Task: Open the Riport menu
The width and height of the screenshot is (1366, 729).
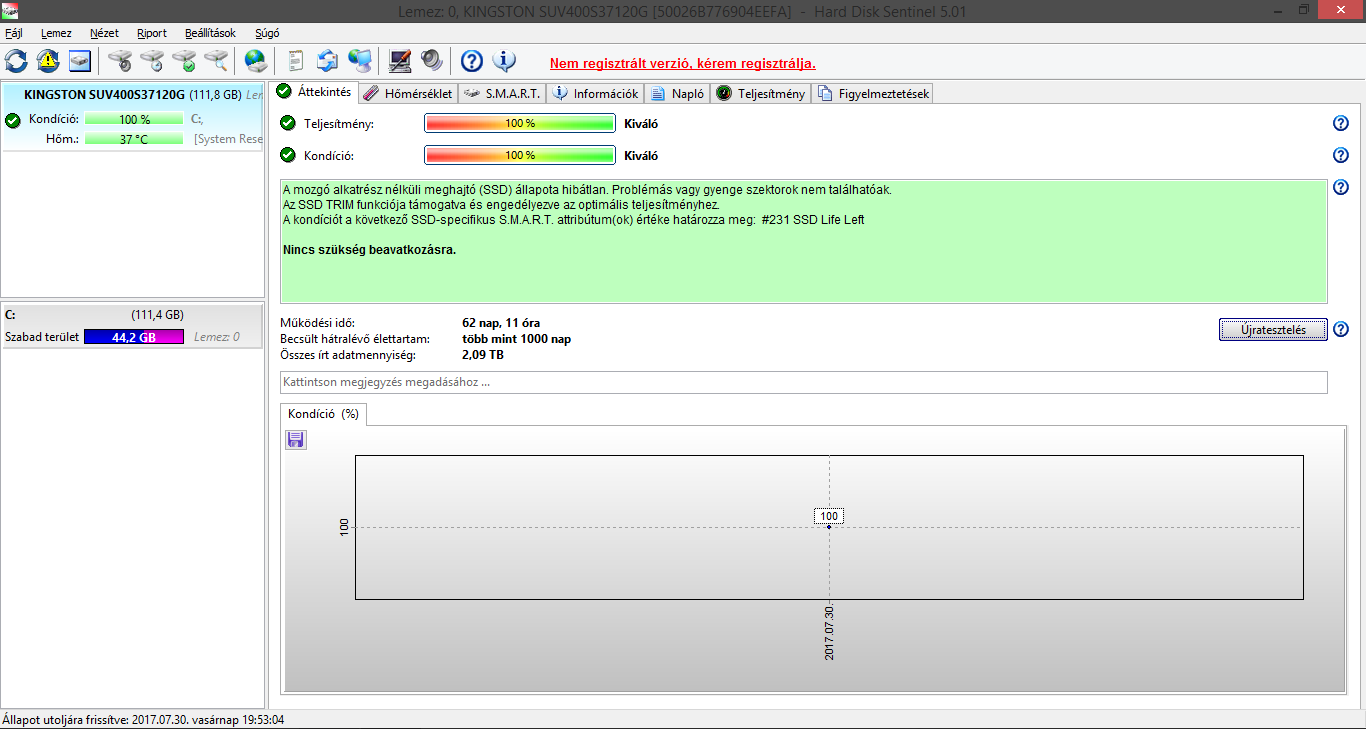Action: tap(152, 33)
